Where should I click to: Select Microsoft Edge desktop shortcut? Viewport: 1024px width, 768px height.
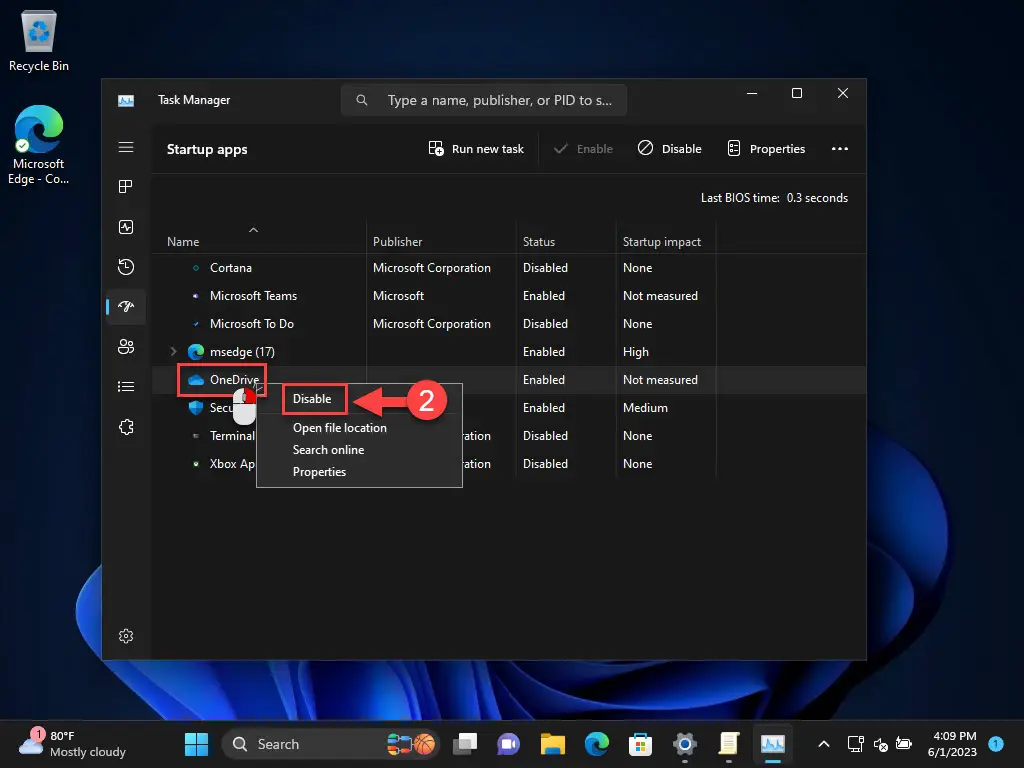tap(39, 145)
